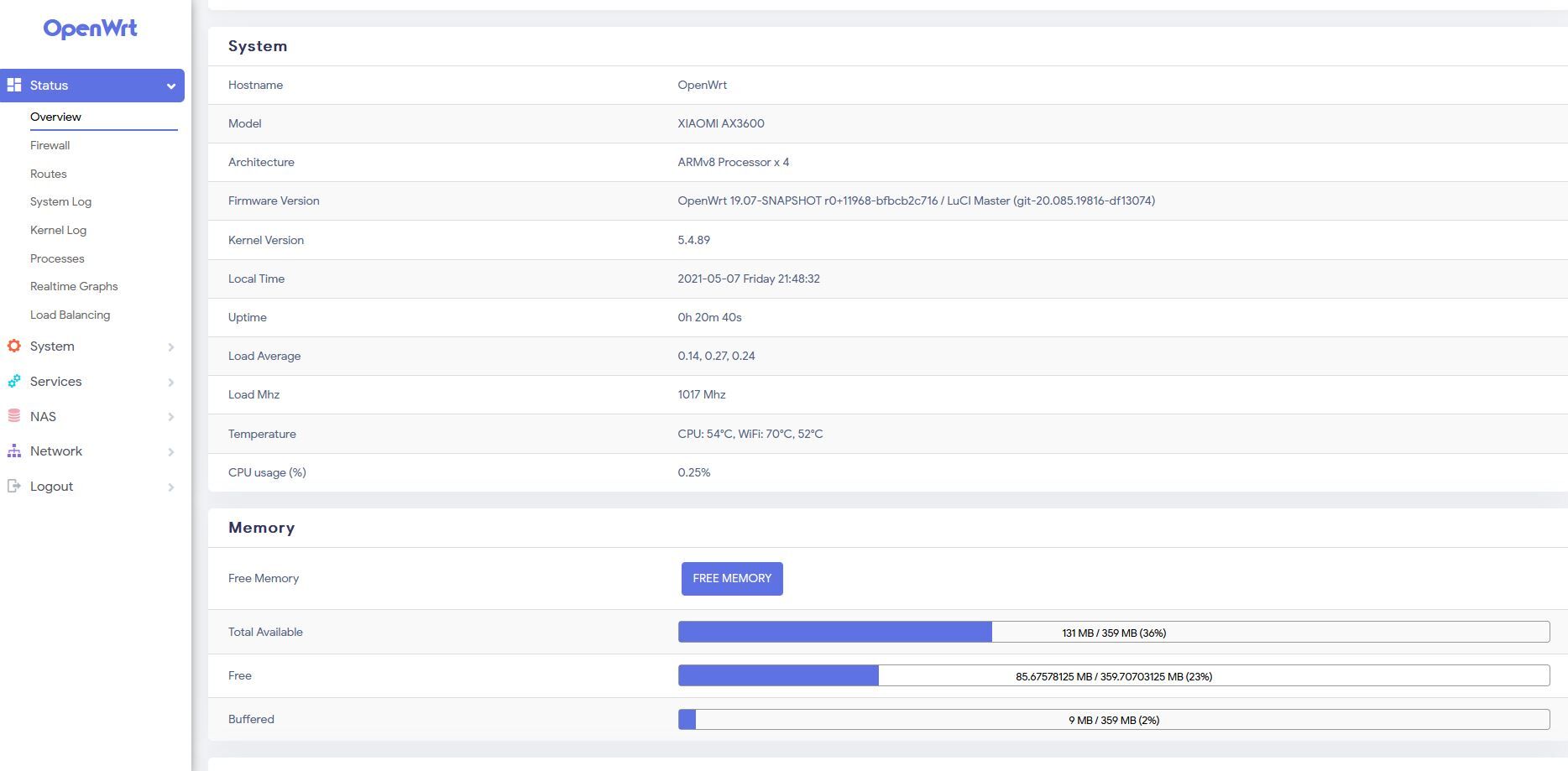Click the Local Time label
This screenshot has height=771, width=1568.
(256, 279)
